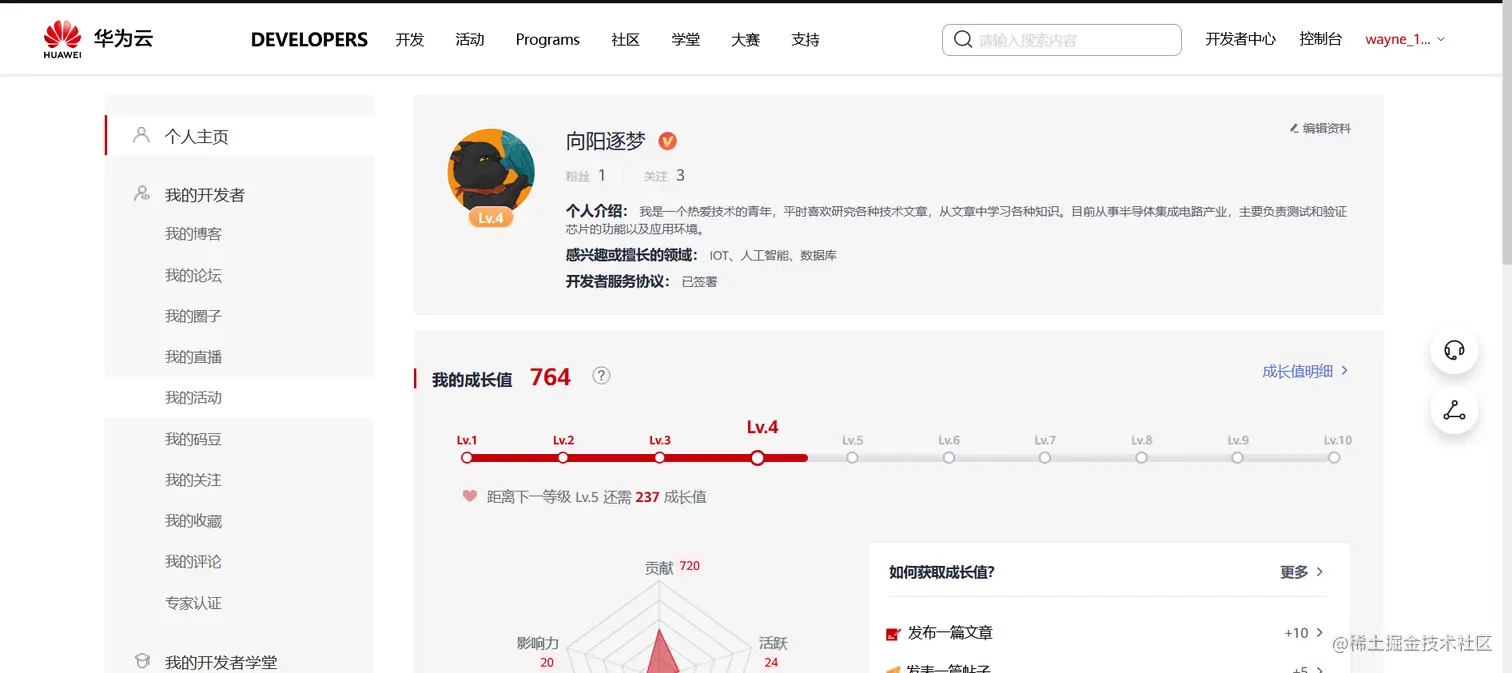Click the share floating button
This screenshot has height=673, width=1512.
1454,410
